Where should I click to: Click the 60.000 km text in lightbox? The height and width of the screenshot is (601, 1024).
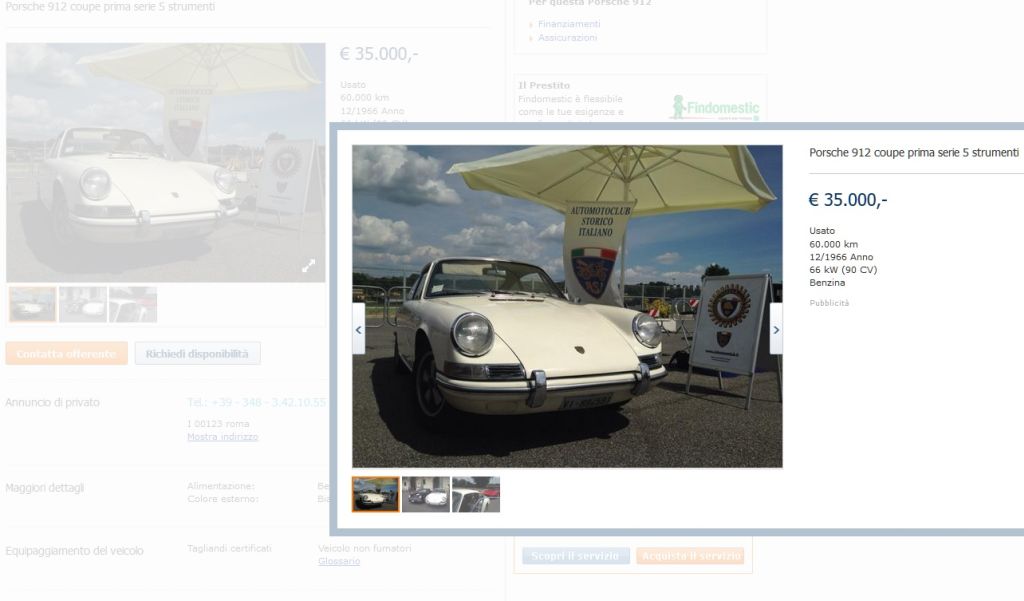click(833, 244)
